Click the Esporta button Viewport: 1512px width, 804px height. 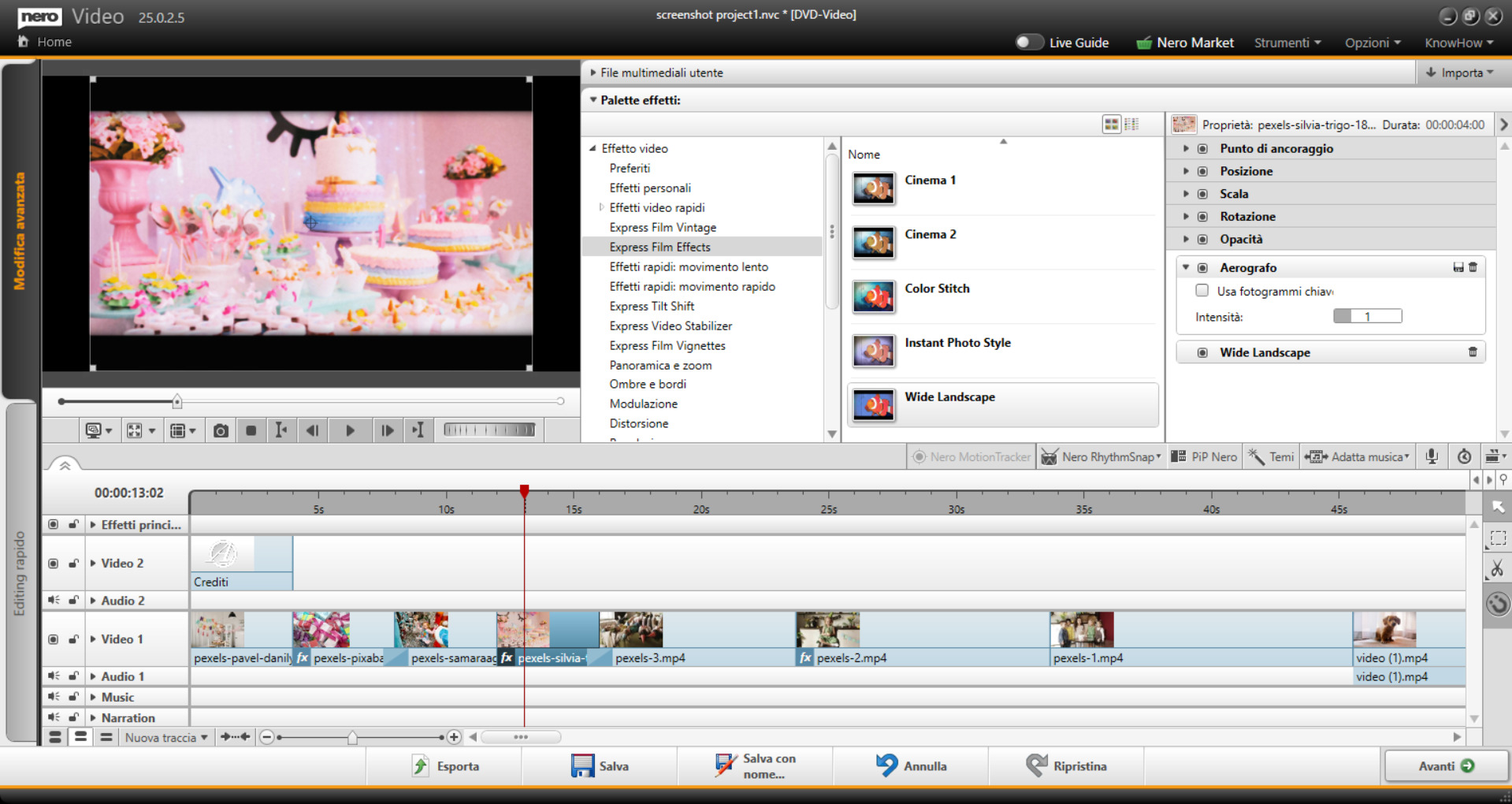click(445, 766)
